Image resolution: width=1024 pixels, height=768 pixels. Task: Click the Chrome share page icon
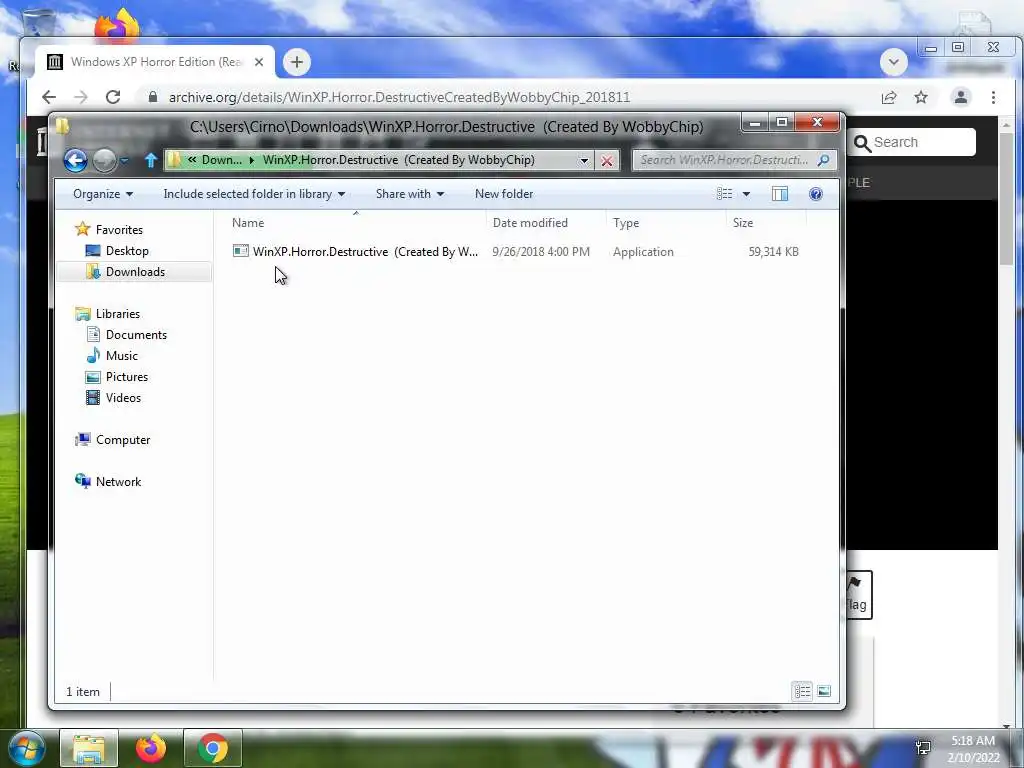[x=889, y=97]
